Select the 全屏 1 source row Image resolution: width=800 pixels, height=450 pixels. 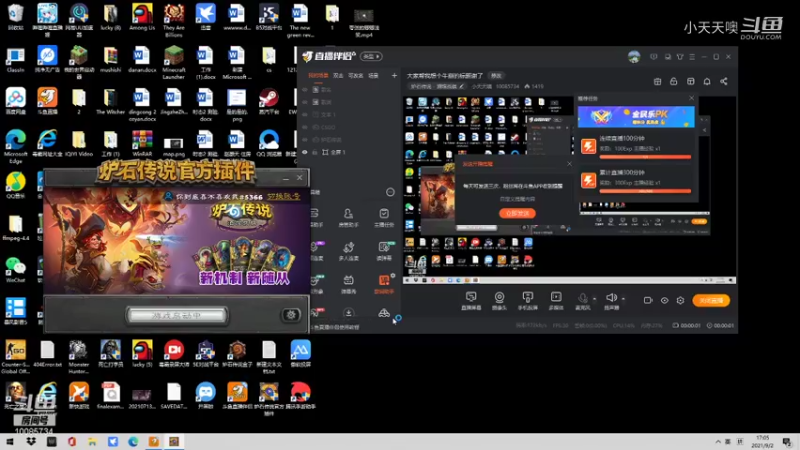pos(349,152)
